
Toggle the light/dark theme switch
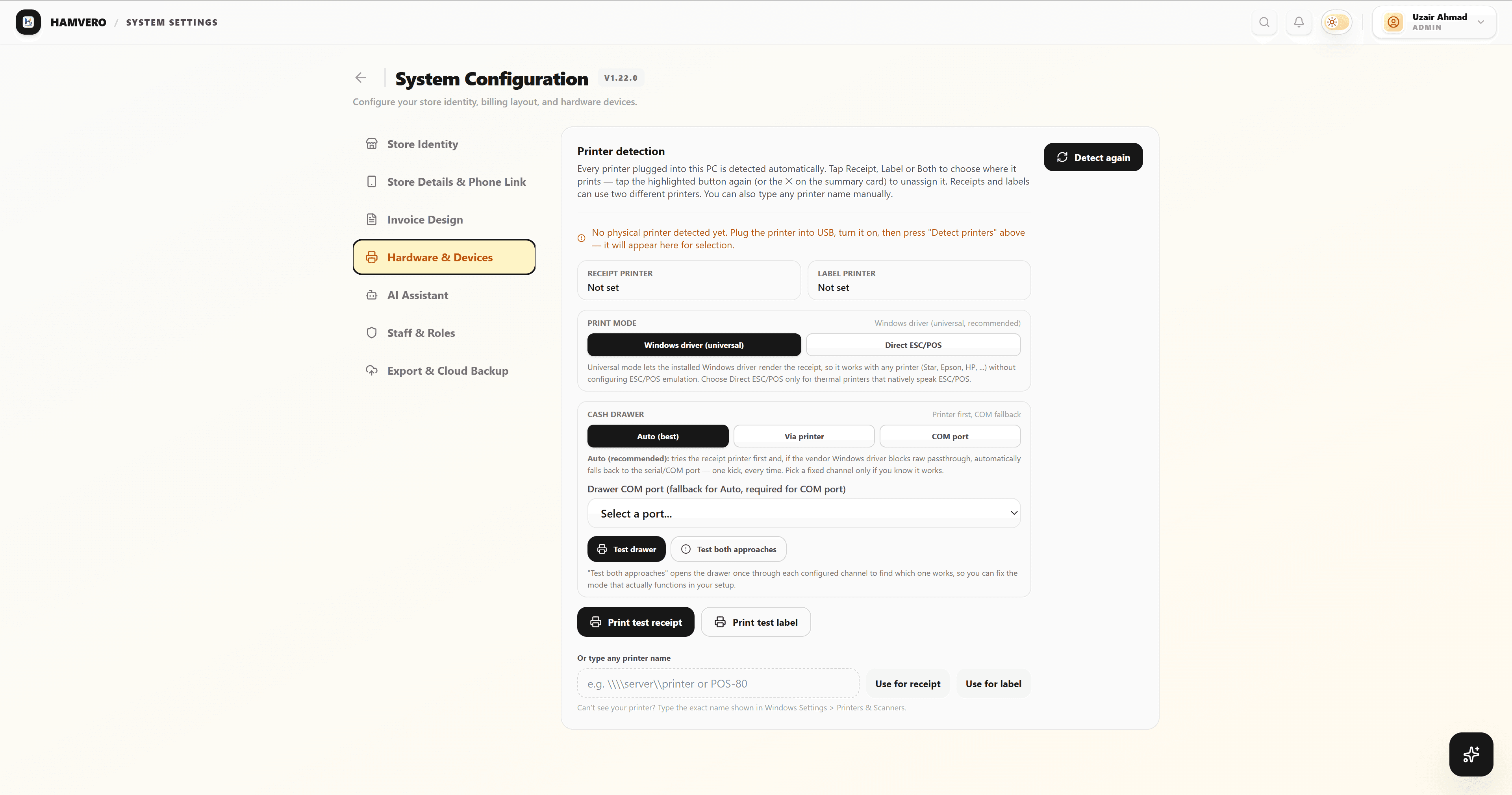click(1336, 22)
